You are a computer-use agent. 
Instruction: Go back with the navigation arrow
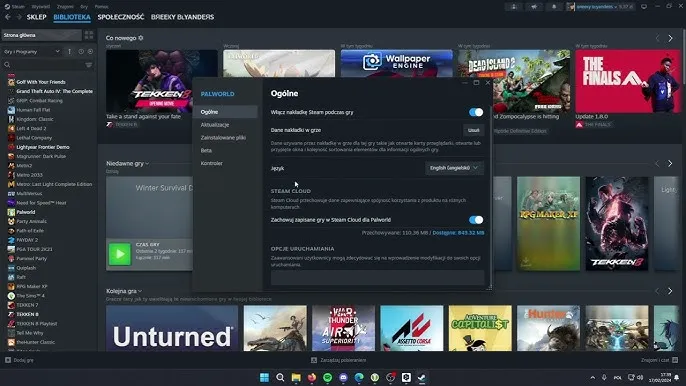8,17
